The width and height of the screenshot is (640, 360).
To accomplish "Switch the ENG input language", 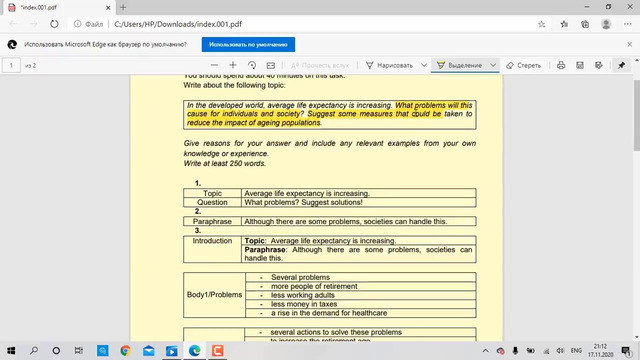I will point(576,351).
